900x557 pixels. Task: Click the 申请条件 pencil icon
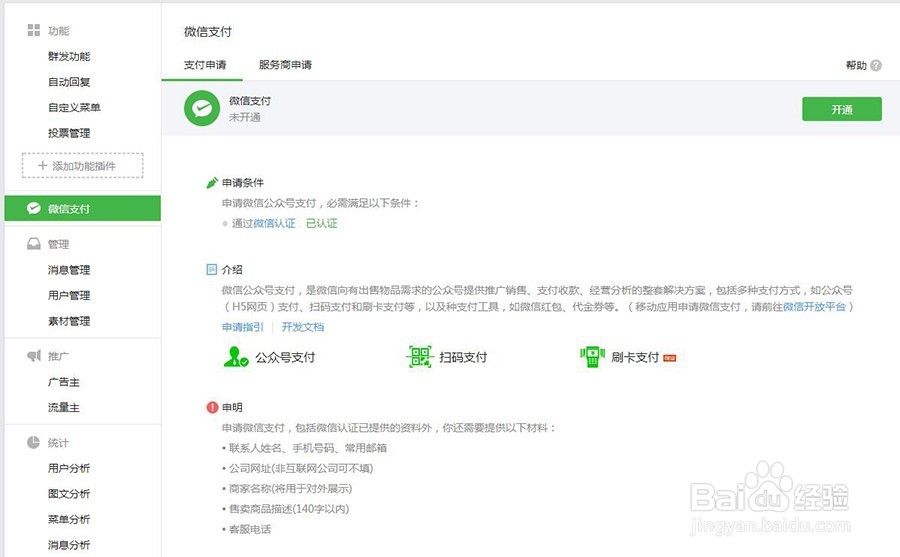[x=212, y=183]
